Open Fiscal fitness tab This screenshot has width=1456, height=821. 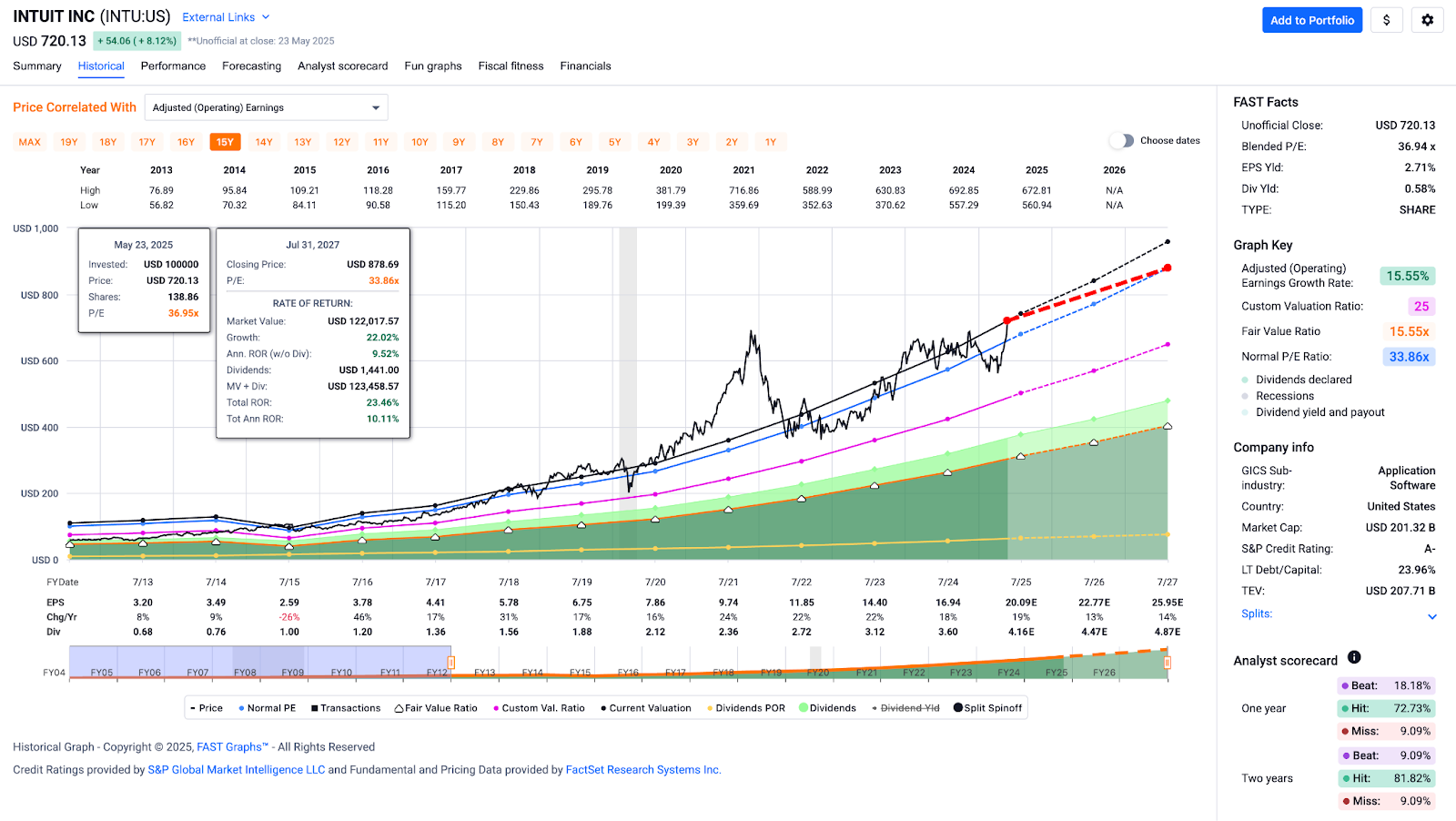[x=511, y=66]
